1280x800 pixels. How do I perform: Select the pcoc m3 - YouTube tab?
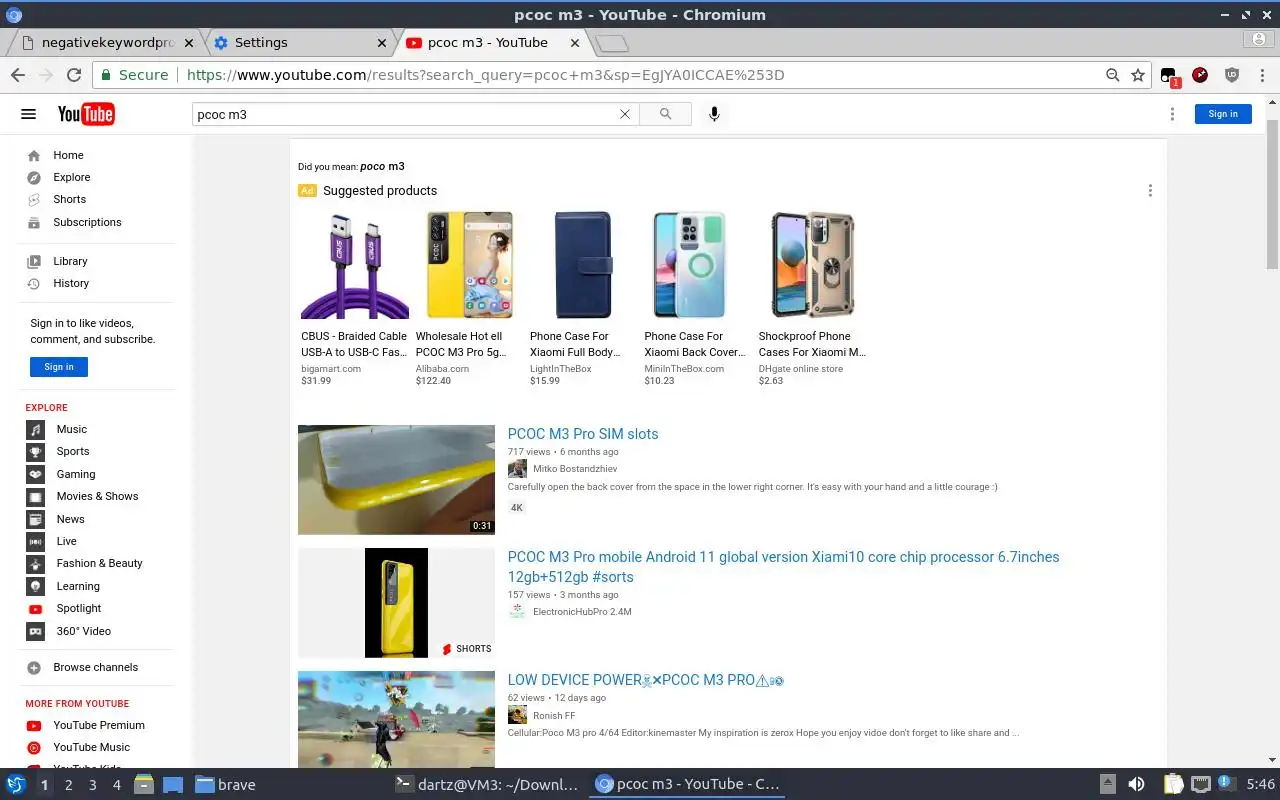[x=488, y=42]
